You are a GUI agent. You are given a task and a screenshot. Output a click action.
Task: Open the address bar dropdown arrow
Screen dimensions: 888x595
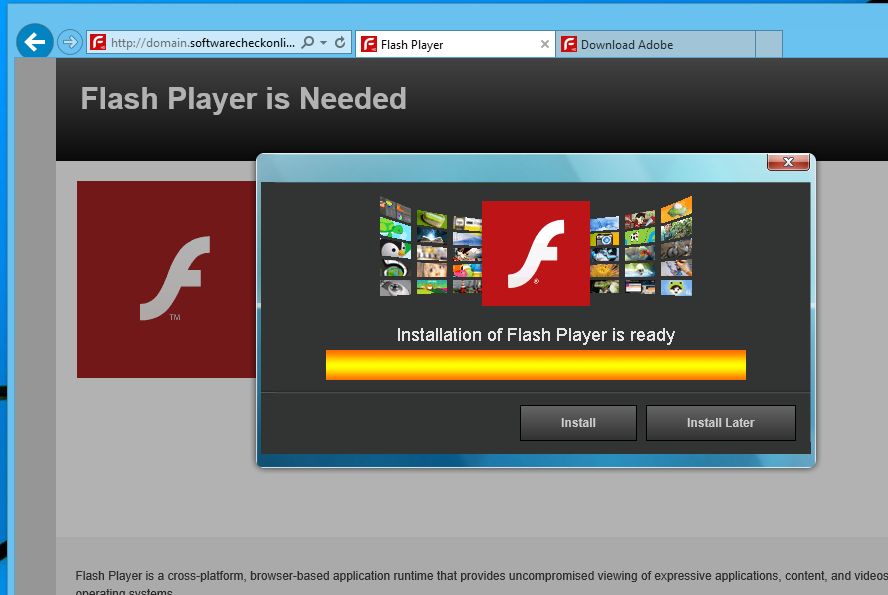click(323, 43)
